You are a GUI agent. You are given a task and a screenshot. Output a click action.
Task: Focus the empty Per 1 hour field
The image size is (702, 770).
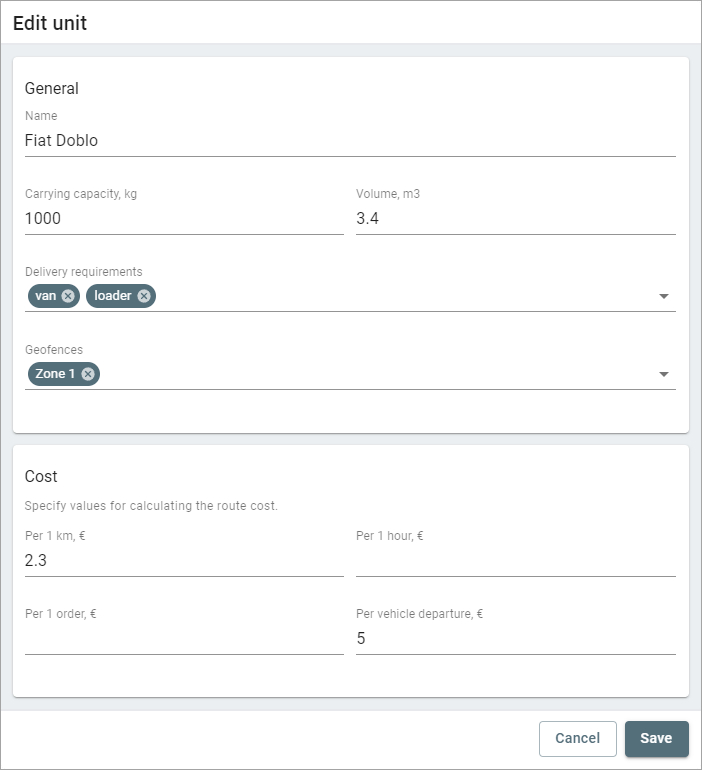pyautogui.click(x=515, y=561)
